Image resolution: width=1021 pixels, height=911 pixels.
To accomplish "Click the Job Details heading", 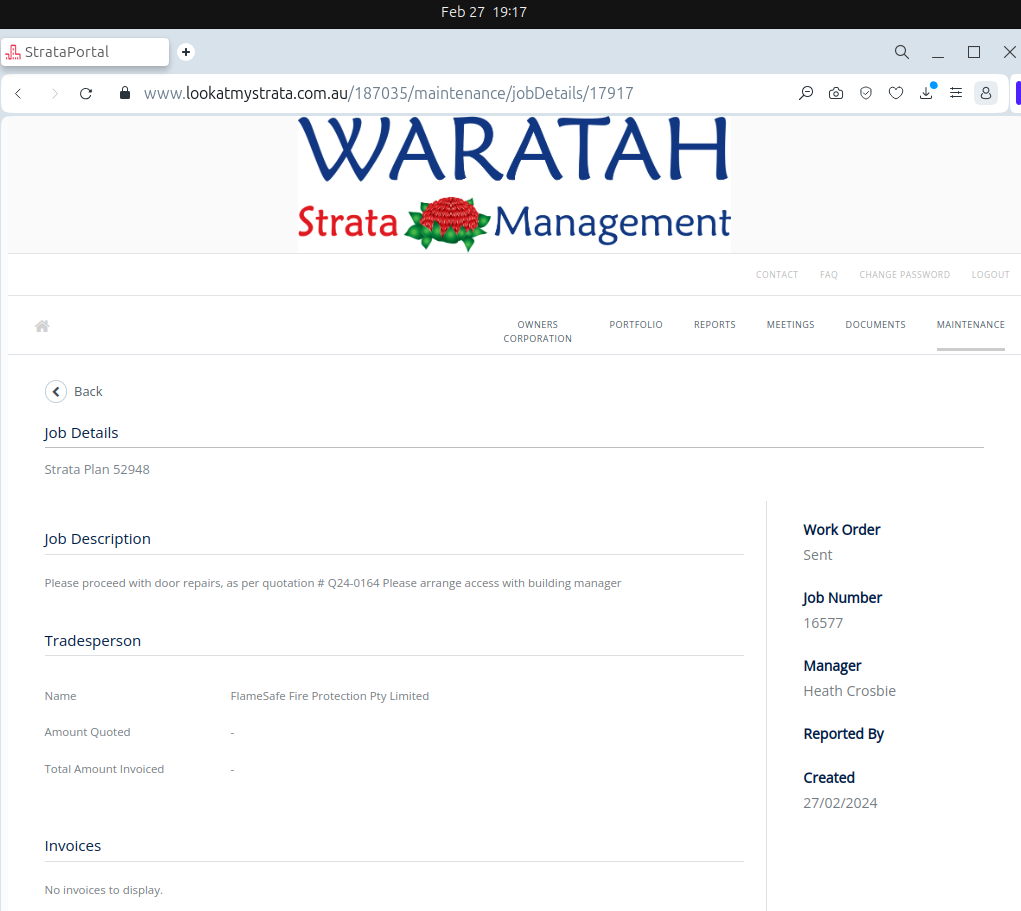I will 81,433.
